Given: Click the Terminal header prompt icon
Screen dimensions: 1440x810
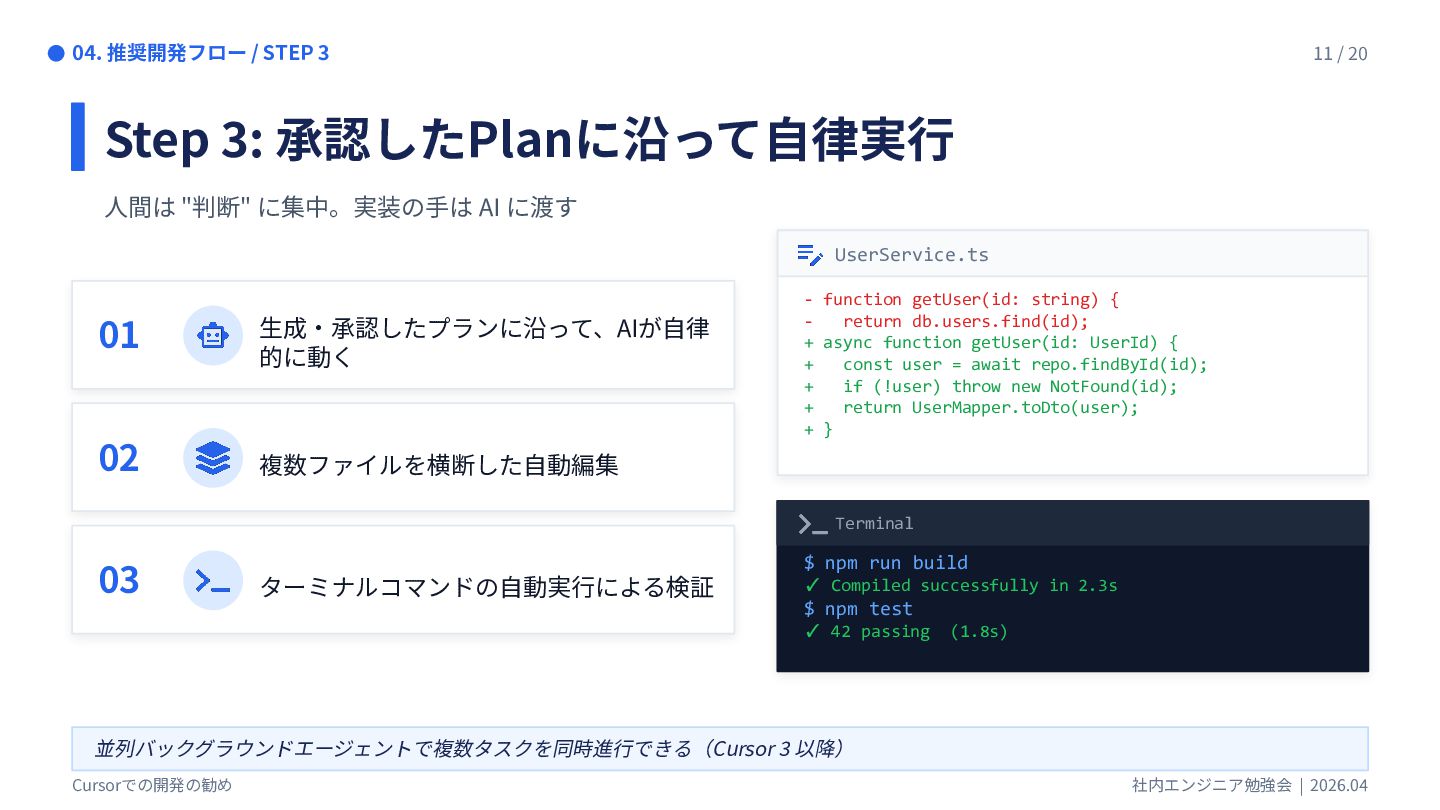Looking at the screenshot, I should [812, 524].
